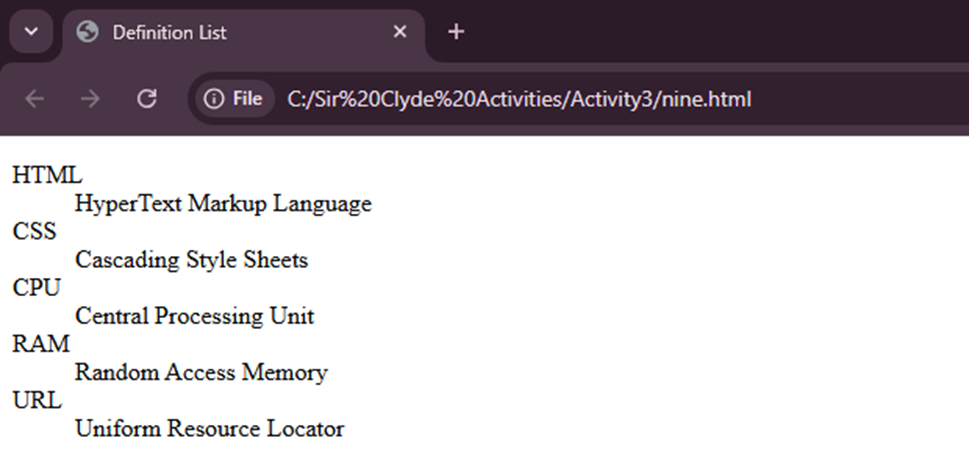
Task: Click the Cascading Style Sheets definition
Action: click(x=191, y=260)
